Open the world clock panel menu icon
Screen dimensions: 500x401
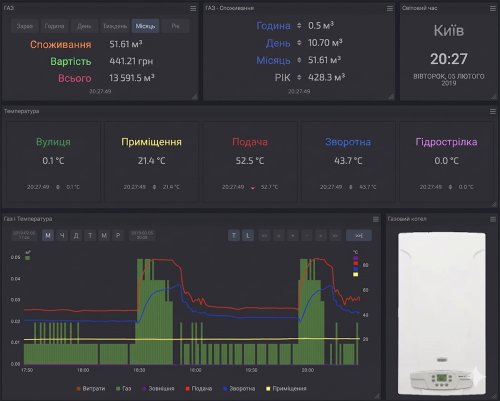coord(493,9)
